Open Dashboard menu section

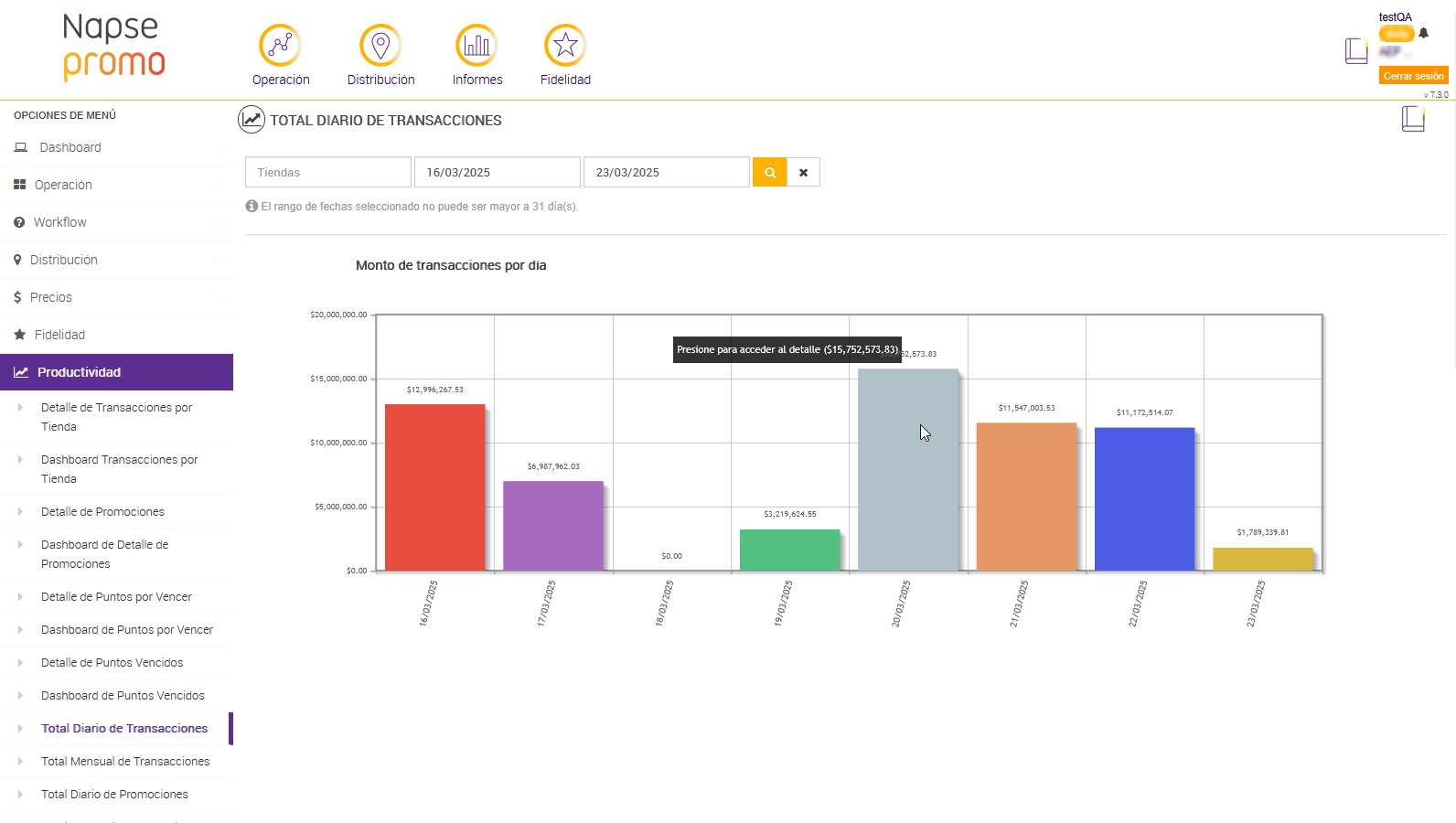click(116, 147)
